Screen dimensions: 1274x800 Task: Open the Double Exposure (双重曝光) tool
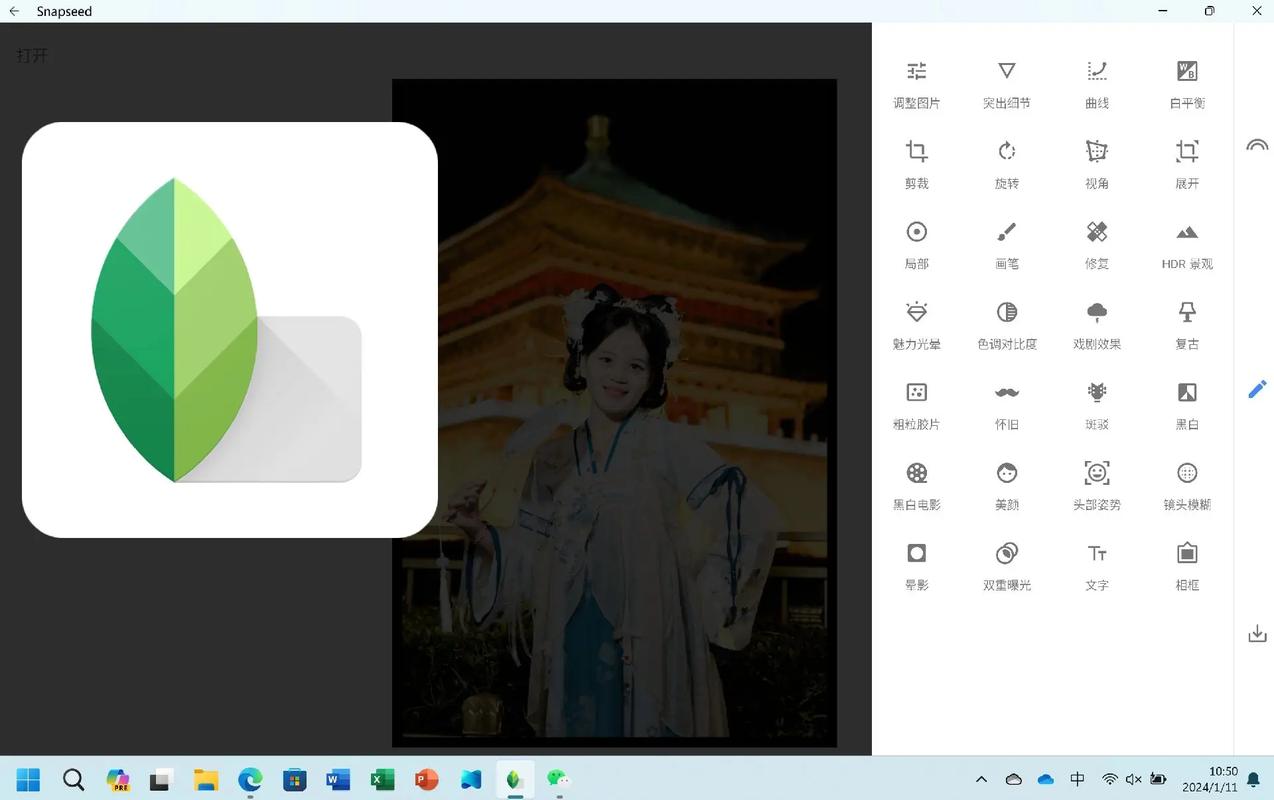(1006, 565)
